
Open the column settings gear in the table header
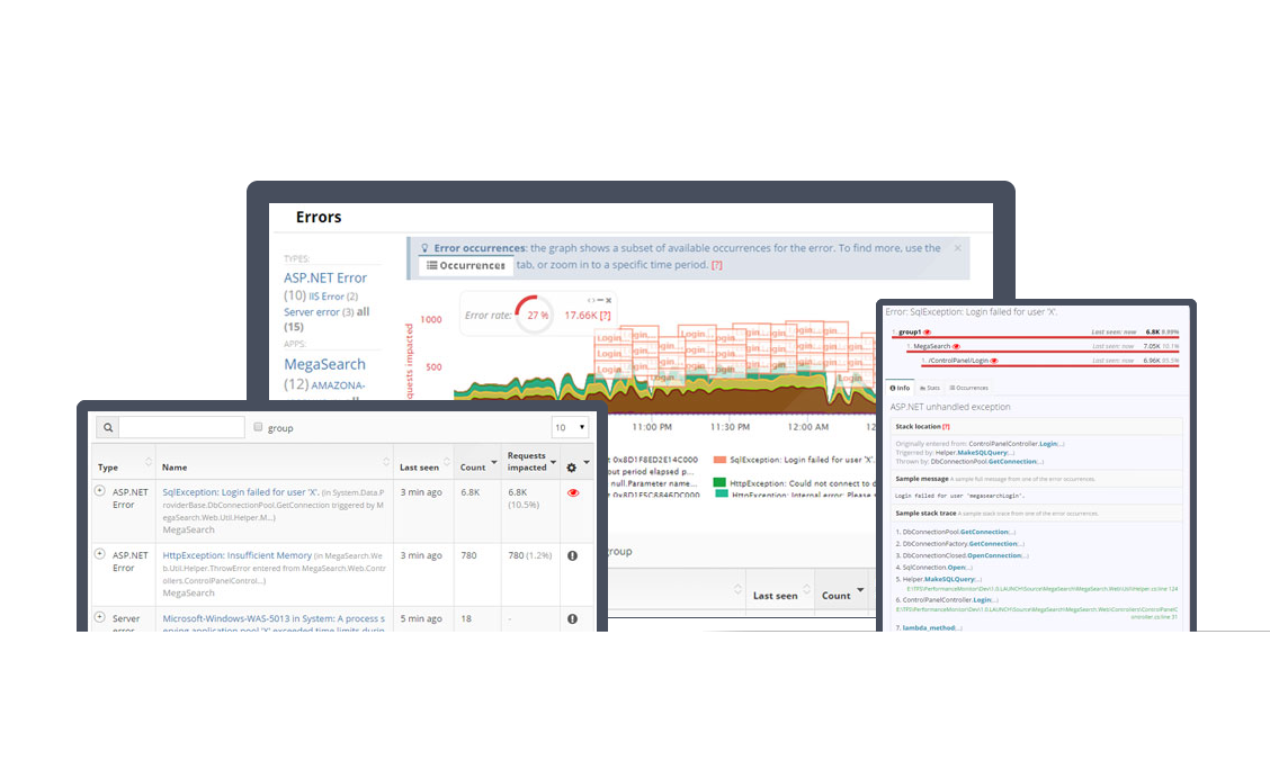pos(572,465)
